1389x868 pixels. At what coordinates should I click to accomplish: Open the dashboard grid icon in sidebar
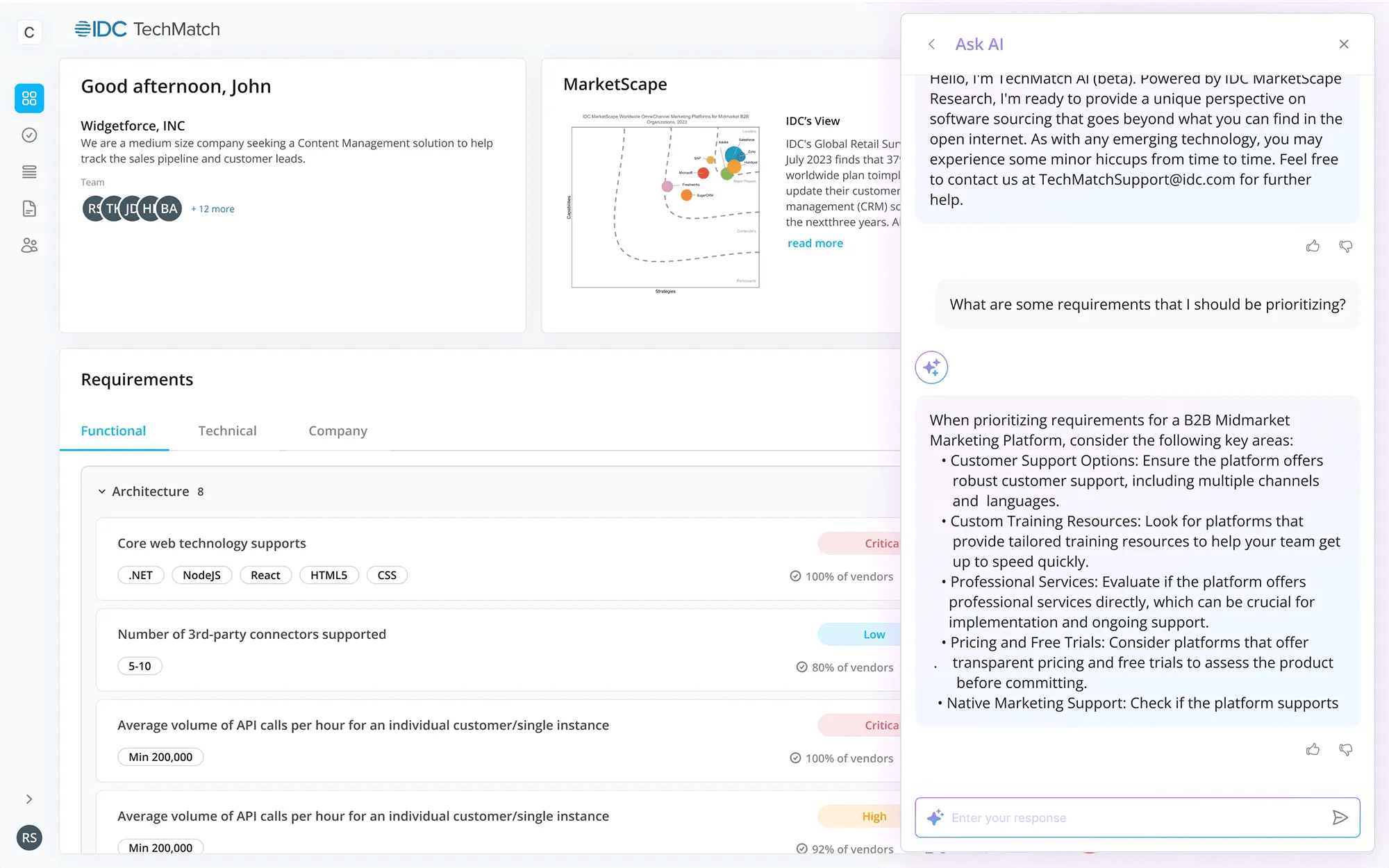pyautogui.click(x=29, y=98)
